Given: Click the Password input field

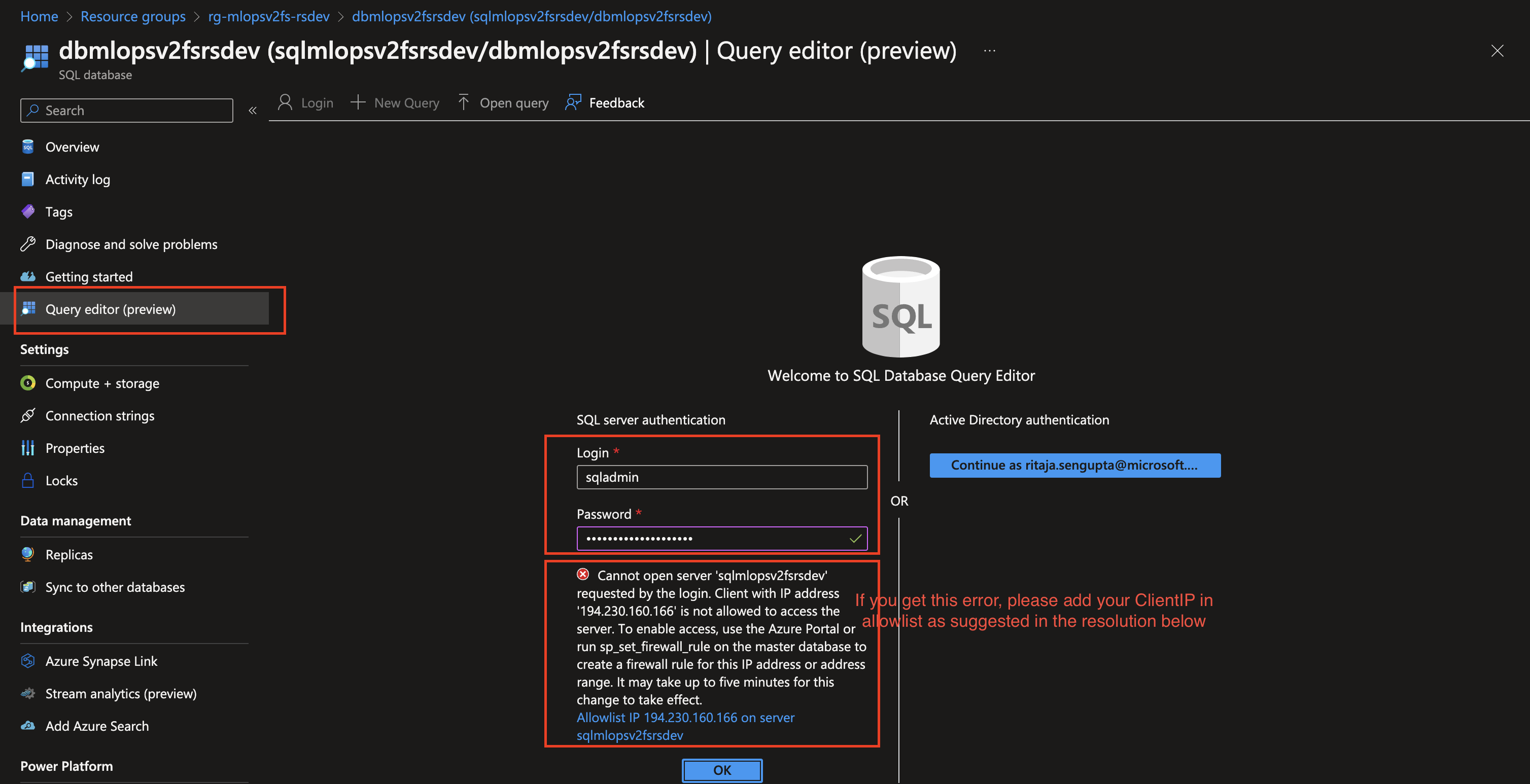Looking at the screenshot, I should click(x=722, y=538).
